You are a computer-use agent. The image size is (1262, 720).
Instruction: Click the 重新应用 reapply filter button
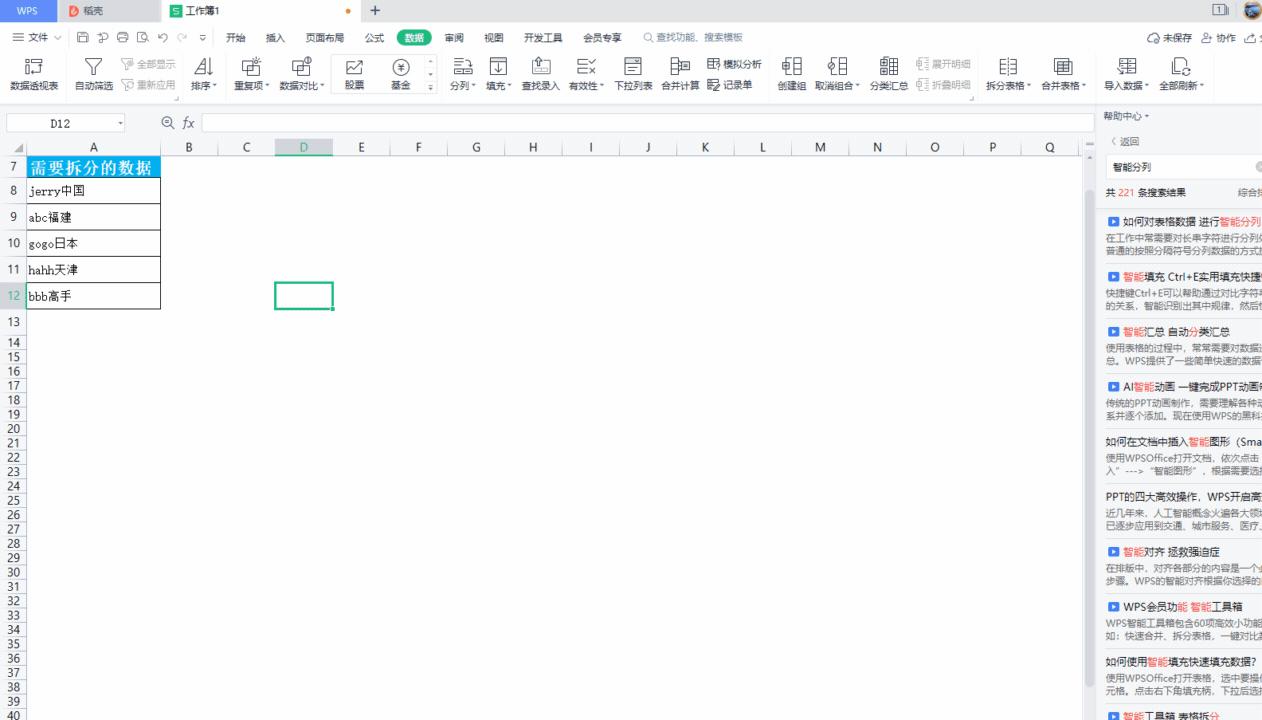pos(148,84)
